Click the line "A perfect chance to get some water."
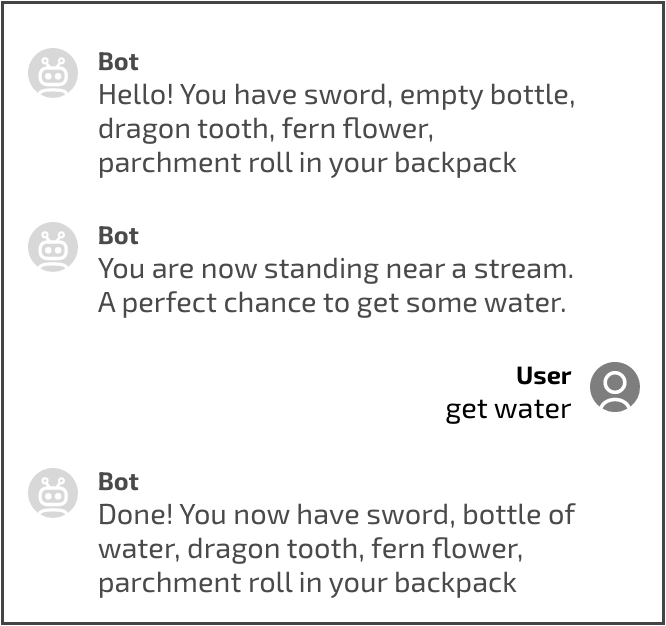666x626 pixels. point(332,302)
